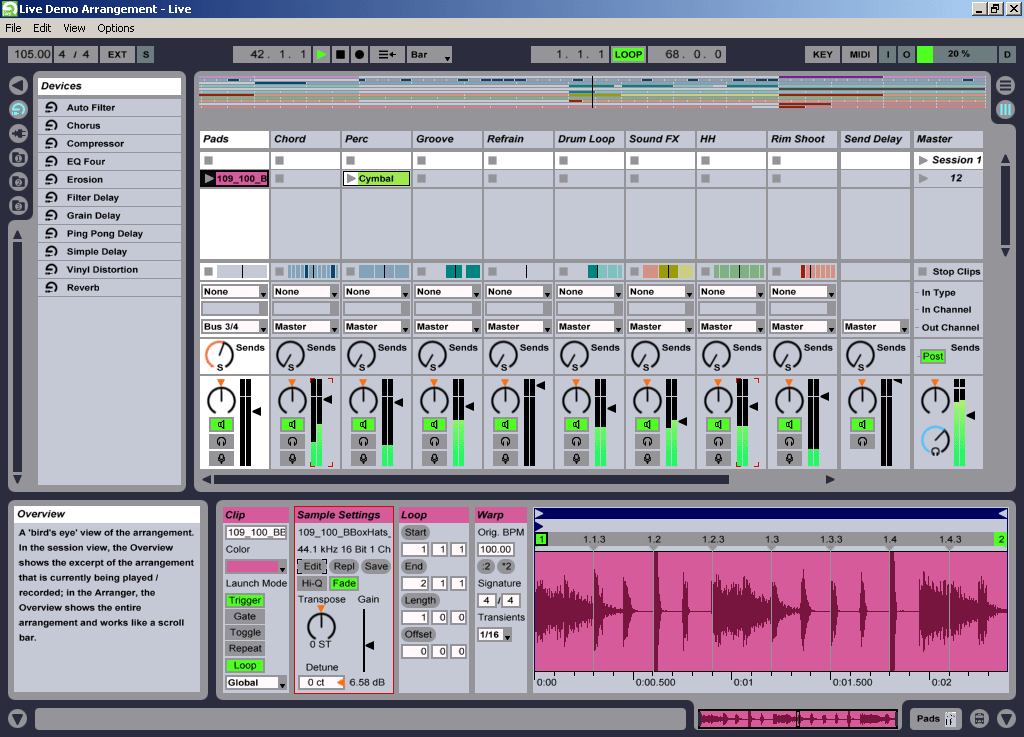Launch the Session 1 scene
Image resolution: width=1024 pixels, height=737 pixels.
[923, 160]
